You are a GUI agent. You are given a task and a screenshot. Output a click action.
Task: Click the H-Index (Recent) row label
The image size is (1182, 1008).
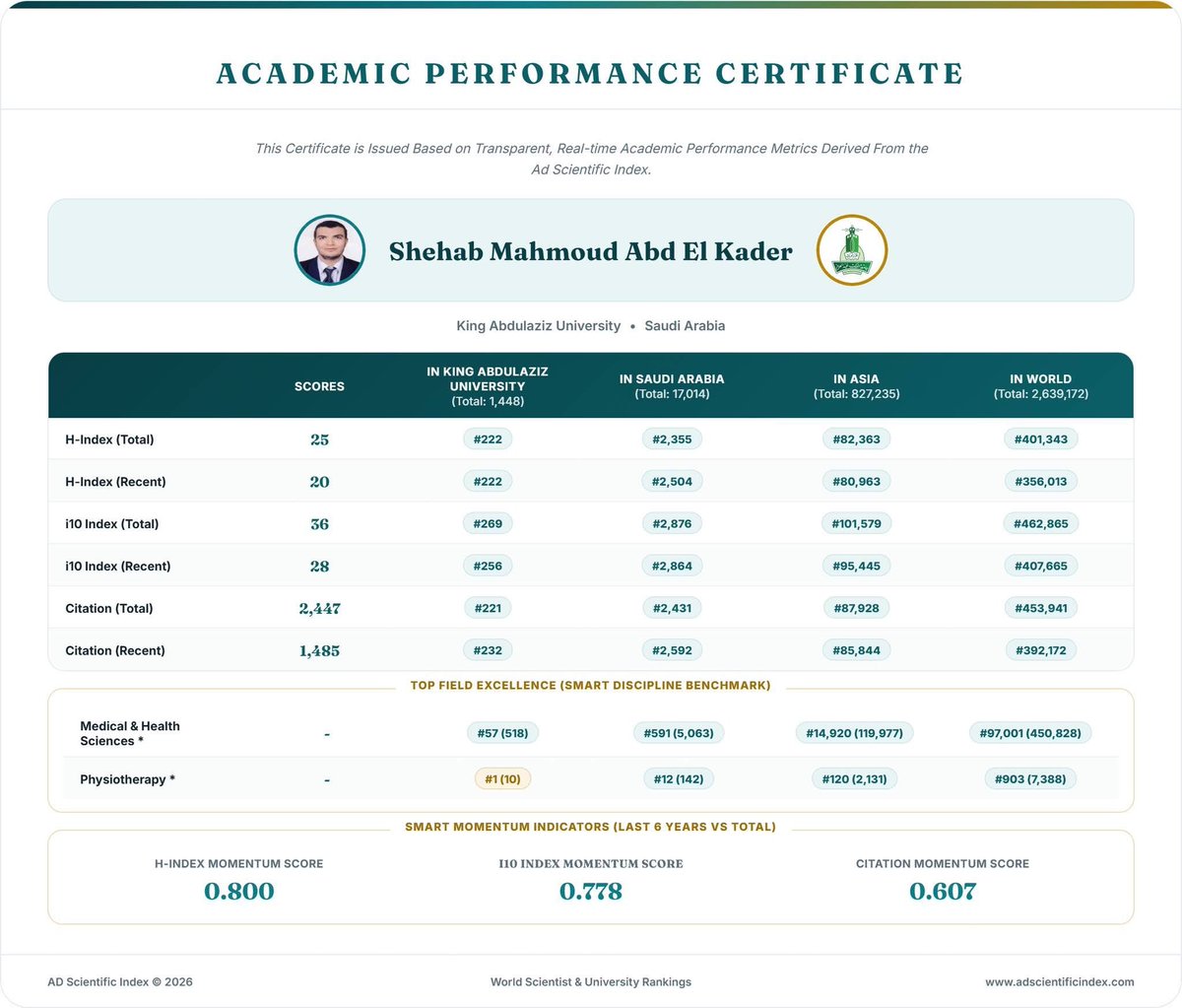pyautogui.click(x=115, y=482)
